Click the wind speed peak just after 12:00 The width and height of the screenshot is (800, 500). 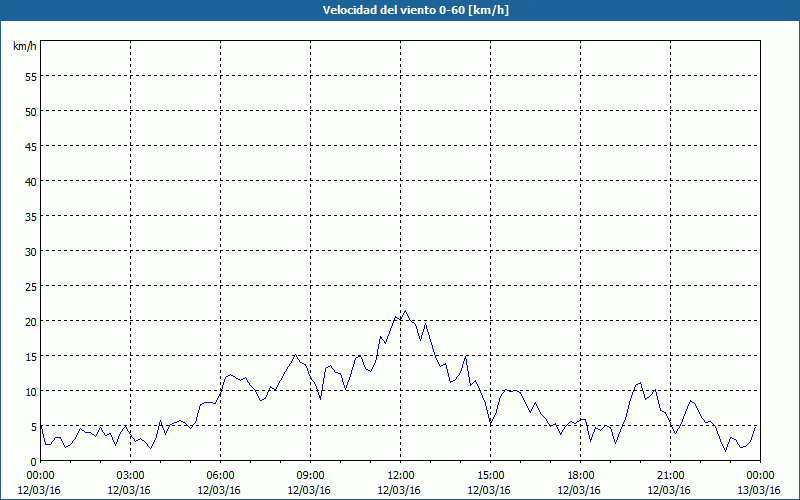pos(406,311)
